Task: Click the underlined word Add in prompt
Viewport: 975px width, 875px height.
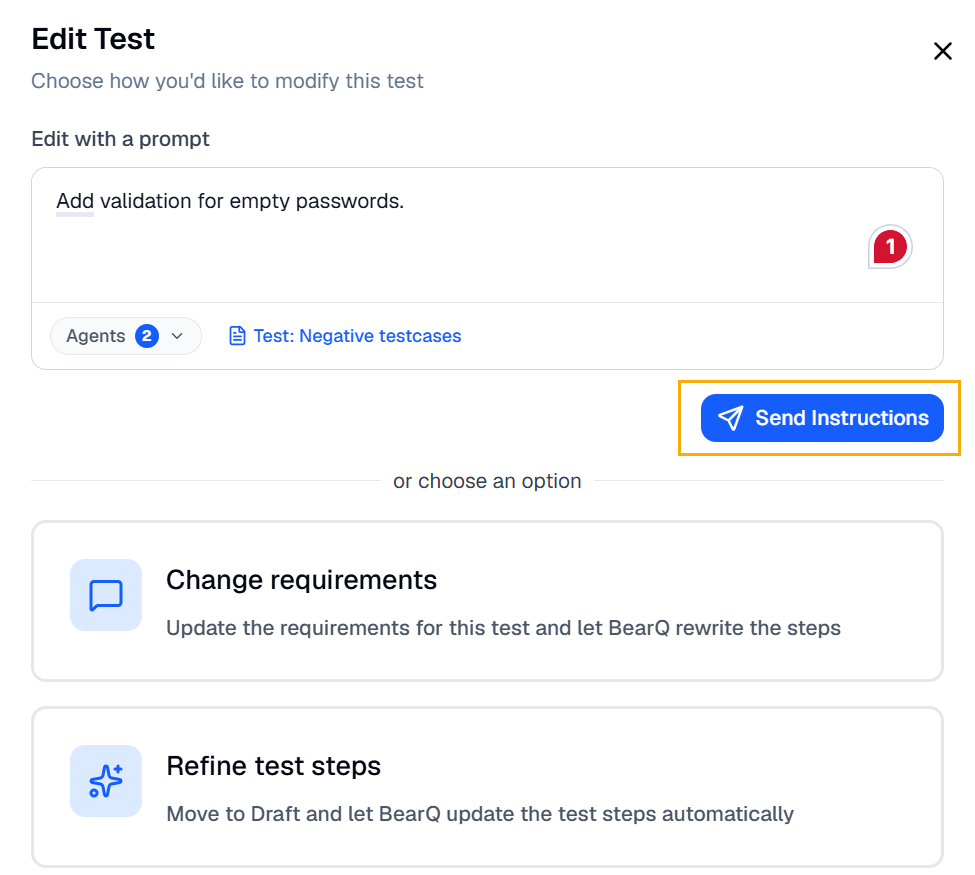Action: coord(75,201)
